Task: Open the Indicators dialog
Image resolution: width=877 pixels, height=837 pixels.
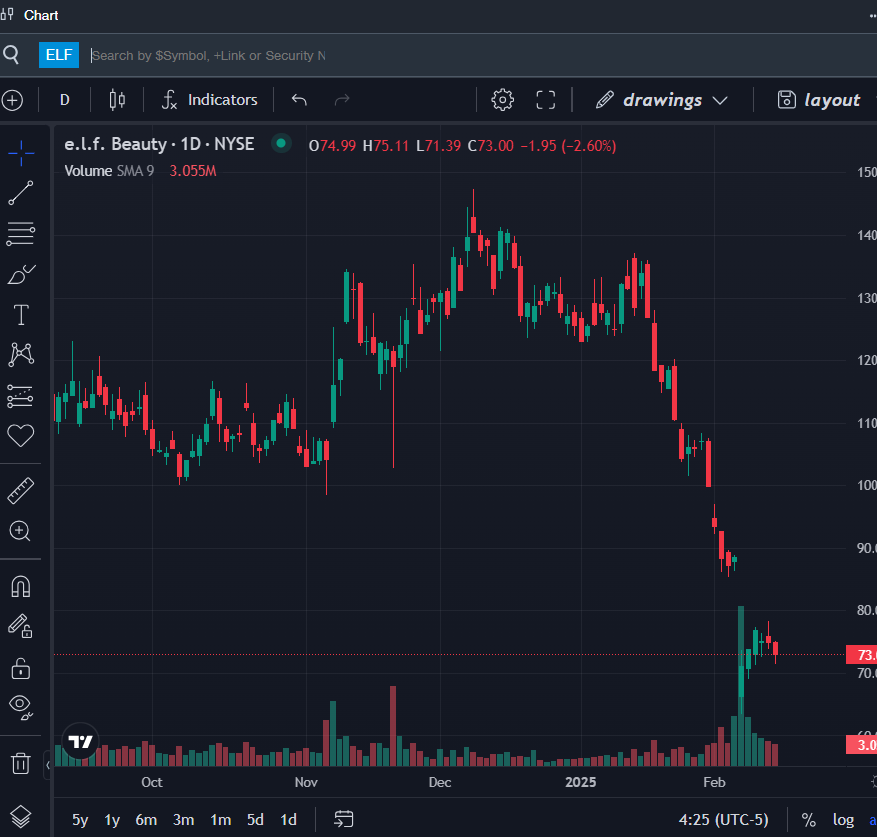Action: tap(210, 100)
